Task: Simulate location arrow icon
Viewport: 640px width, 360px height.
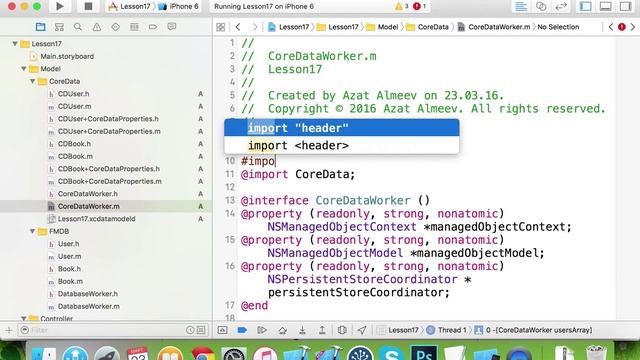Action: point(362,330)
